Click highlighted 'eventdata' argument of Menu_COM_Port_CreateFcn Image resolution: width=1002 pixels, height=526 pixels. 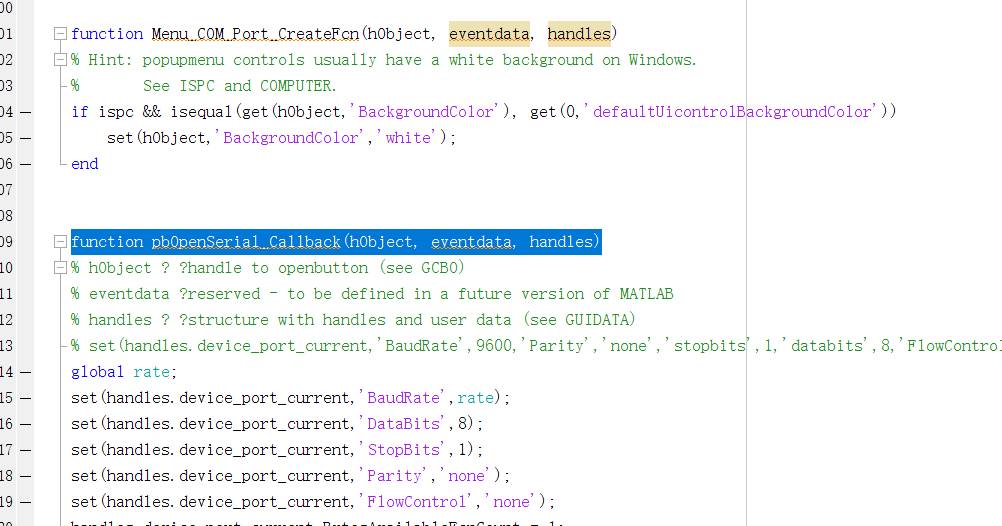(489, 34)
